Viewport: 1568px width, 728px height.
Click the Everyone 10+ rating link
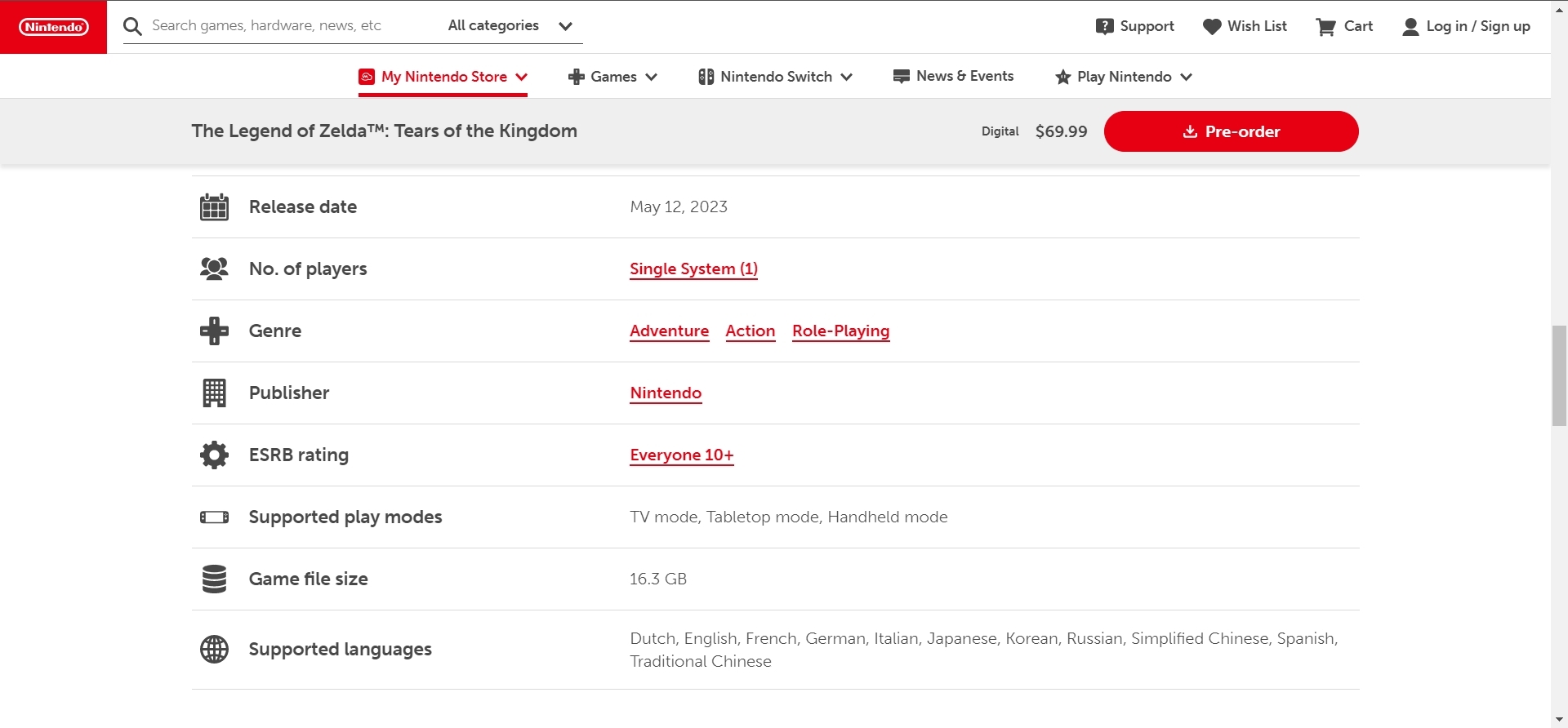coord(682,455)
